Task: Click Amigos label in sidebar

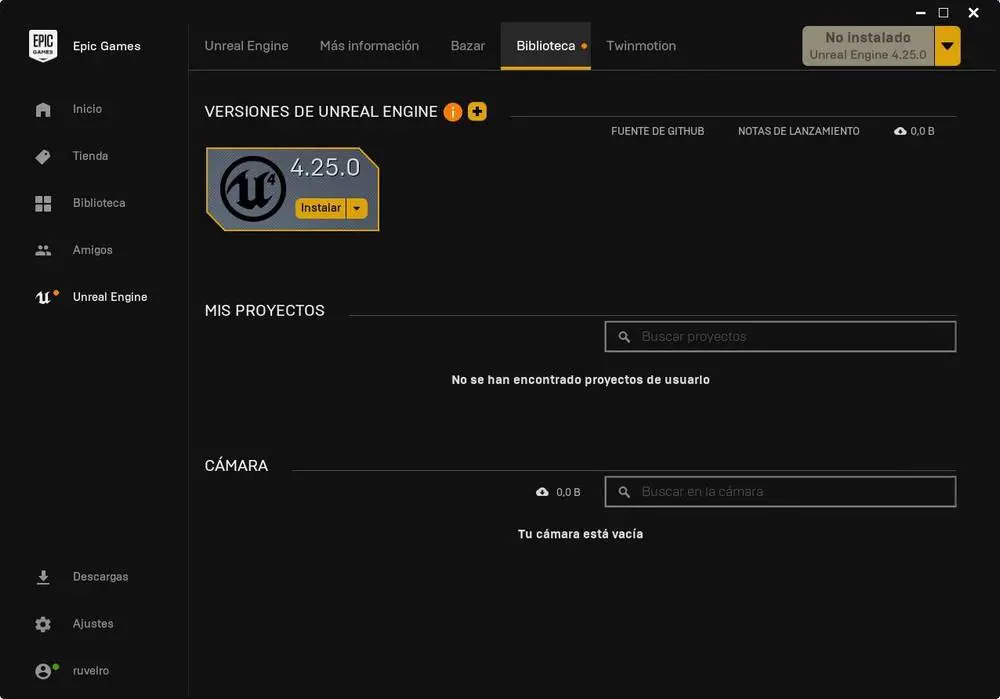Action: click(x=92, y=250)
